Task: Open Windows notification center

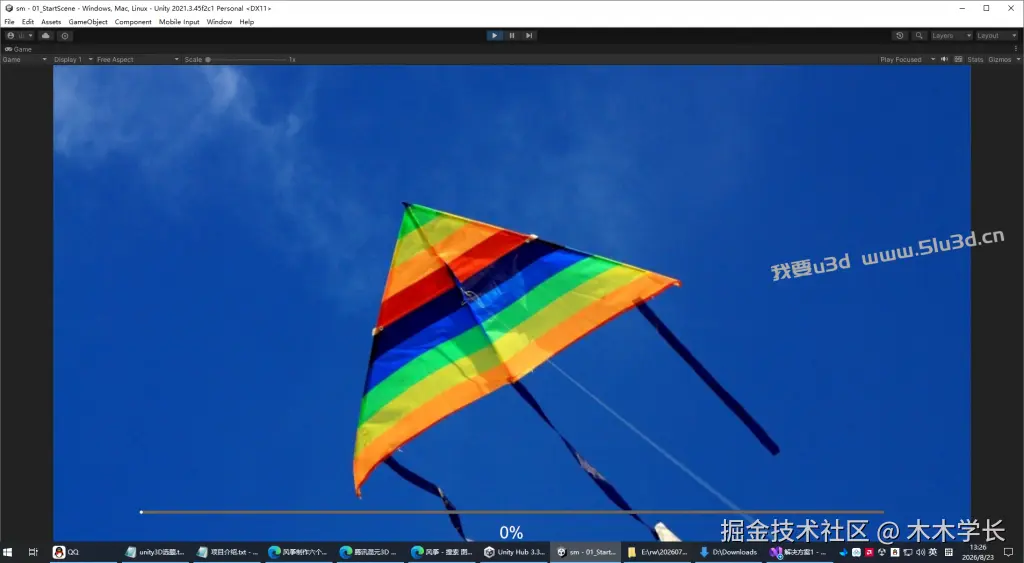Action: 1008,552
